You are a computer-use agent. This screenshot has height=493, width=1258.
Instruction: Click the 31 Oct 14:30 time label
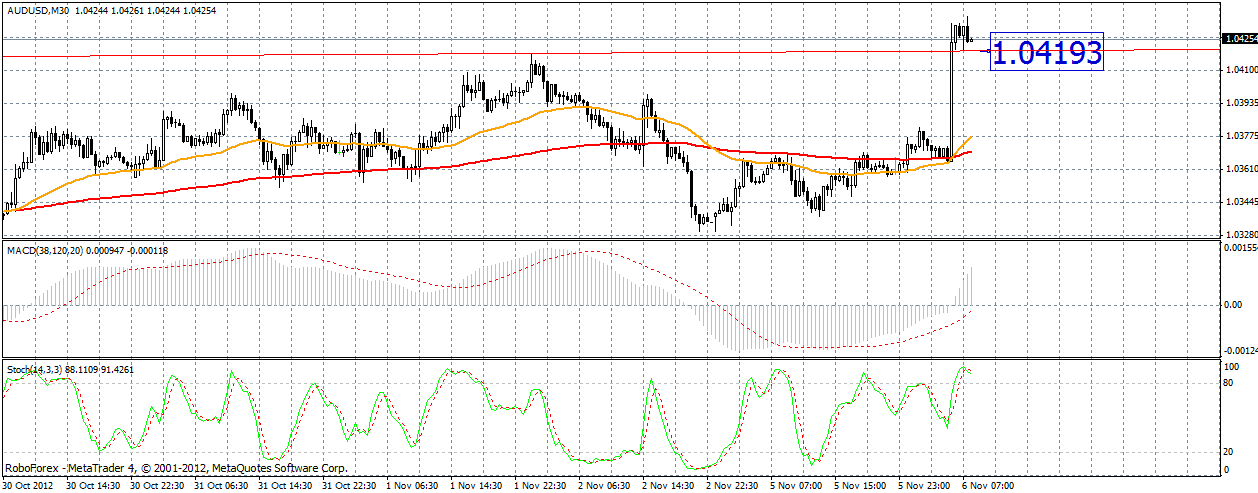coord(283,485)
